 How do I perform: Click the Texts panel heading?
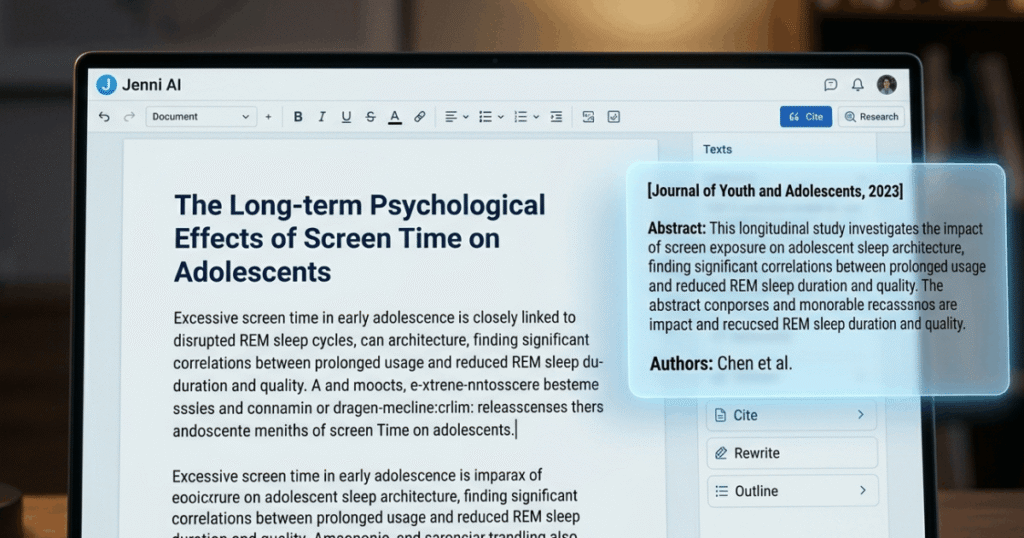(x=717, y=150)
